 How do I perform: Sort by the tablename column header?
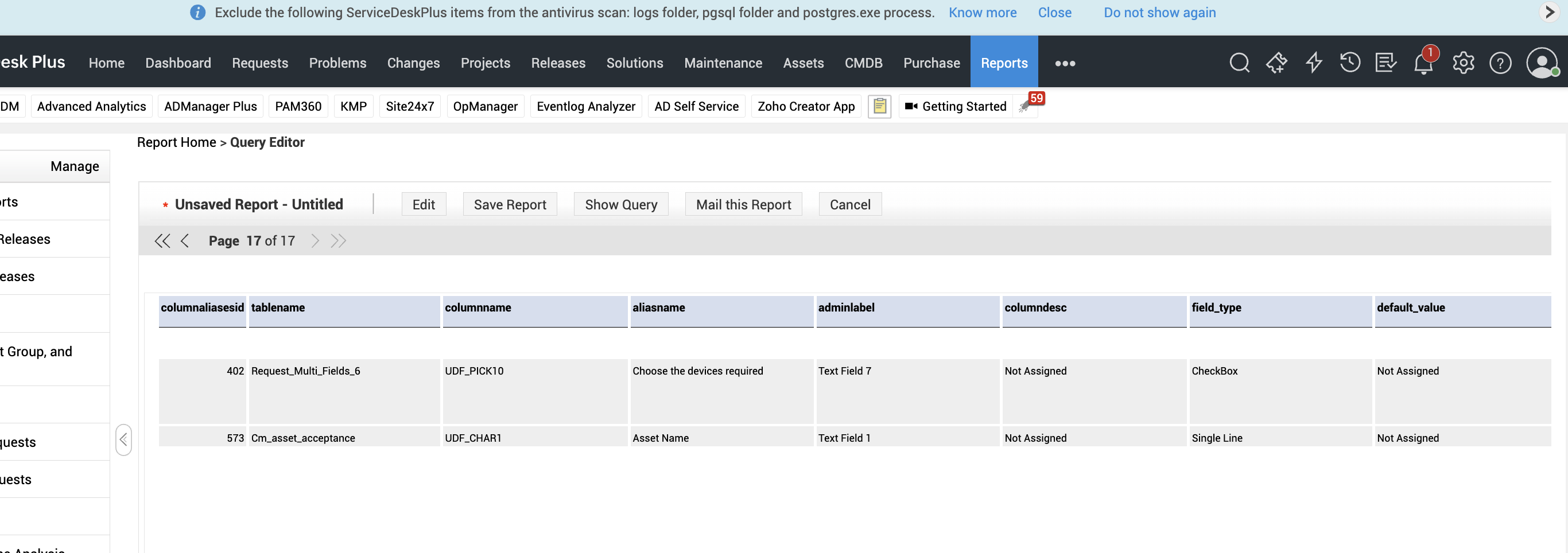pos(278,307)
